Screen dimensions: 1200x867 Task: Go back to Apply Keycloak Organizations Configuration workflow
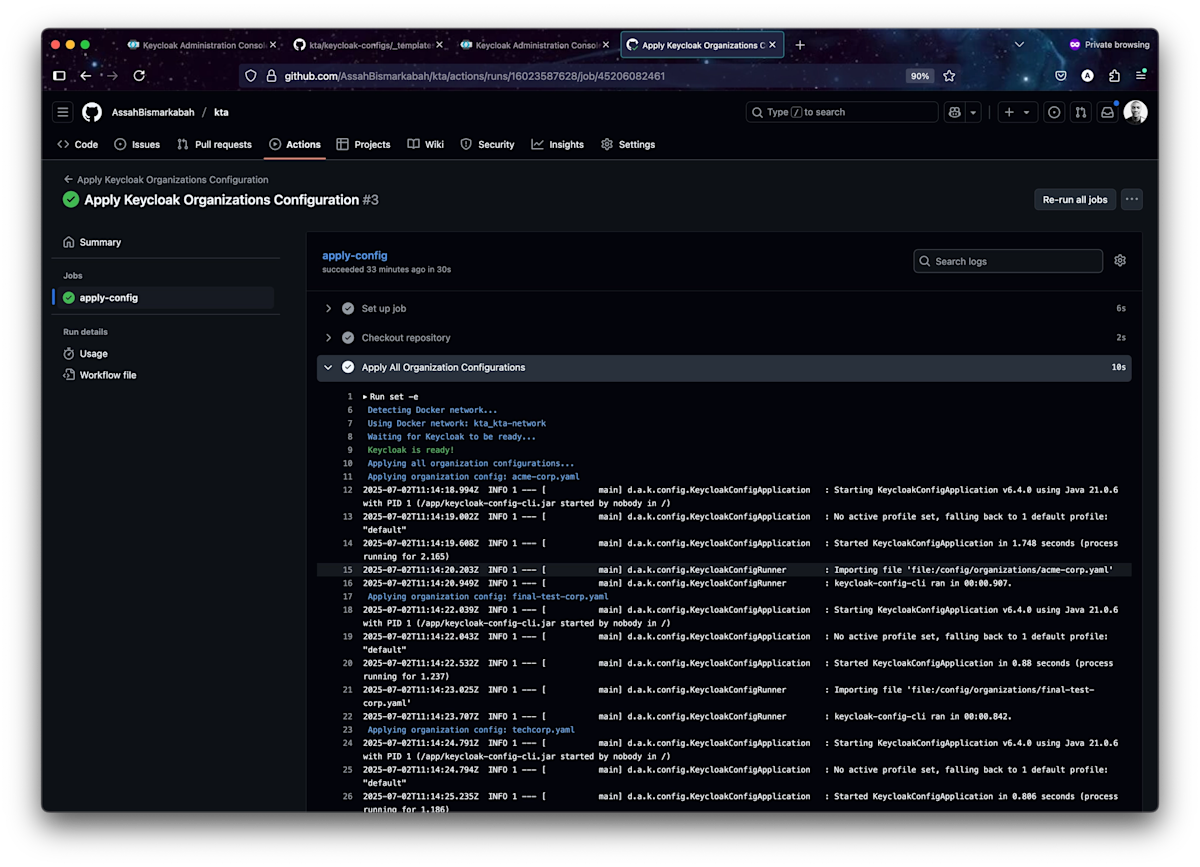click(x=166, y=180)
